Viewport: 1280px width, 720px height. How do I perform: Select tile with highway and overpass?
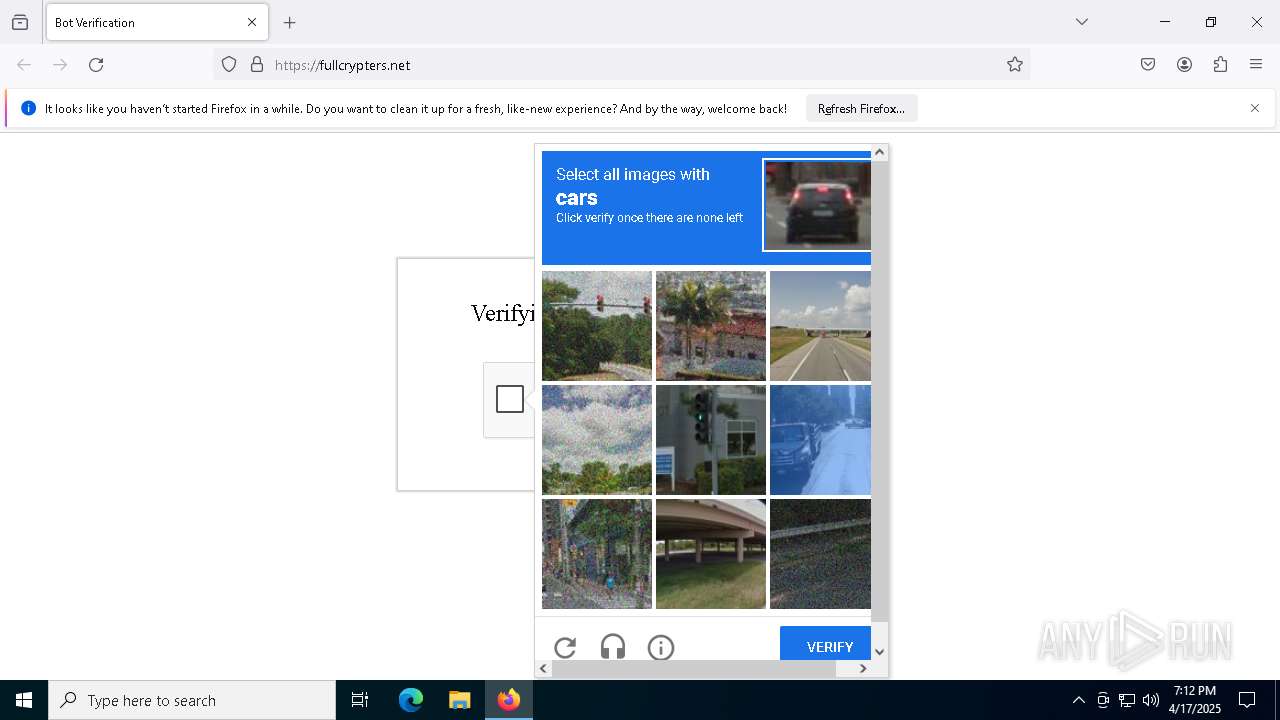coord(820,326)
